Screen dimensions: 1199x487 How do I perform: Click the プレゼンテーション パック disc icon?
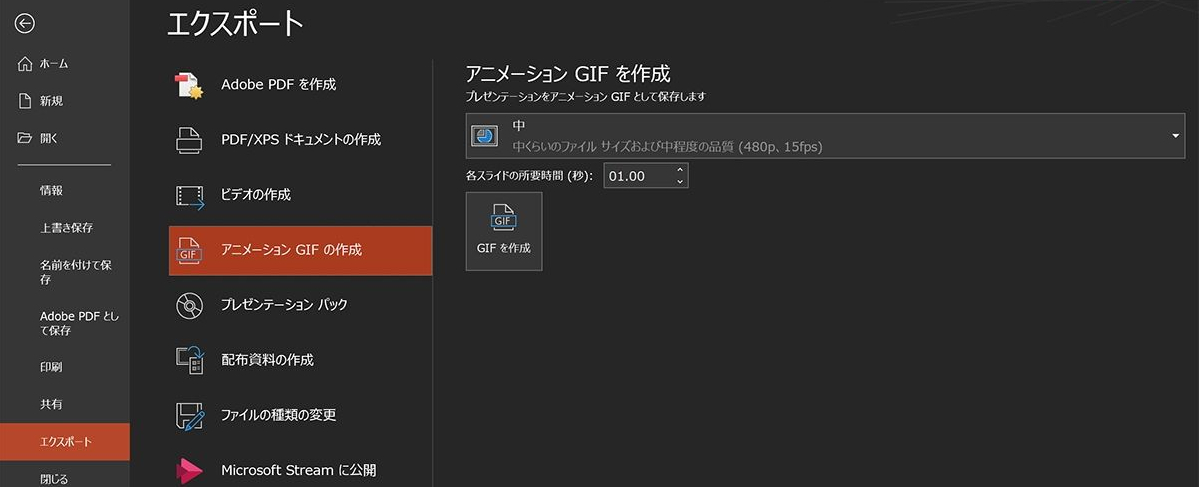[x=188, y=306]
